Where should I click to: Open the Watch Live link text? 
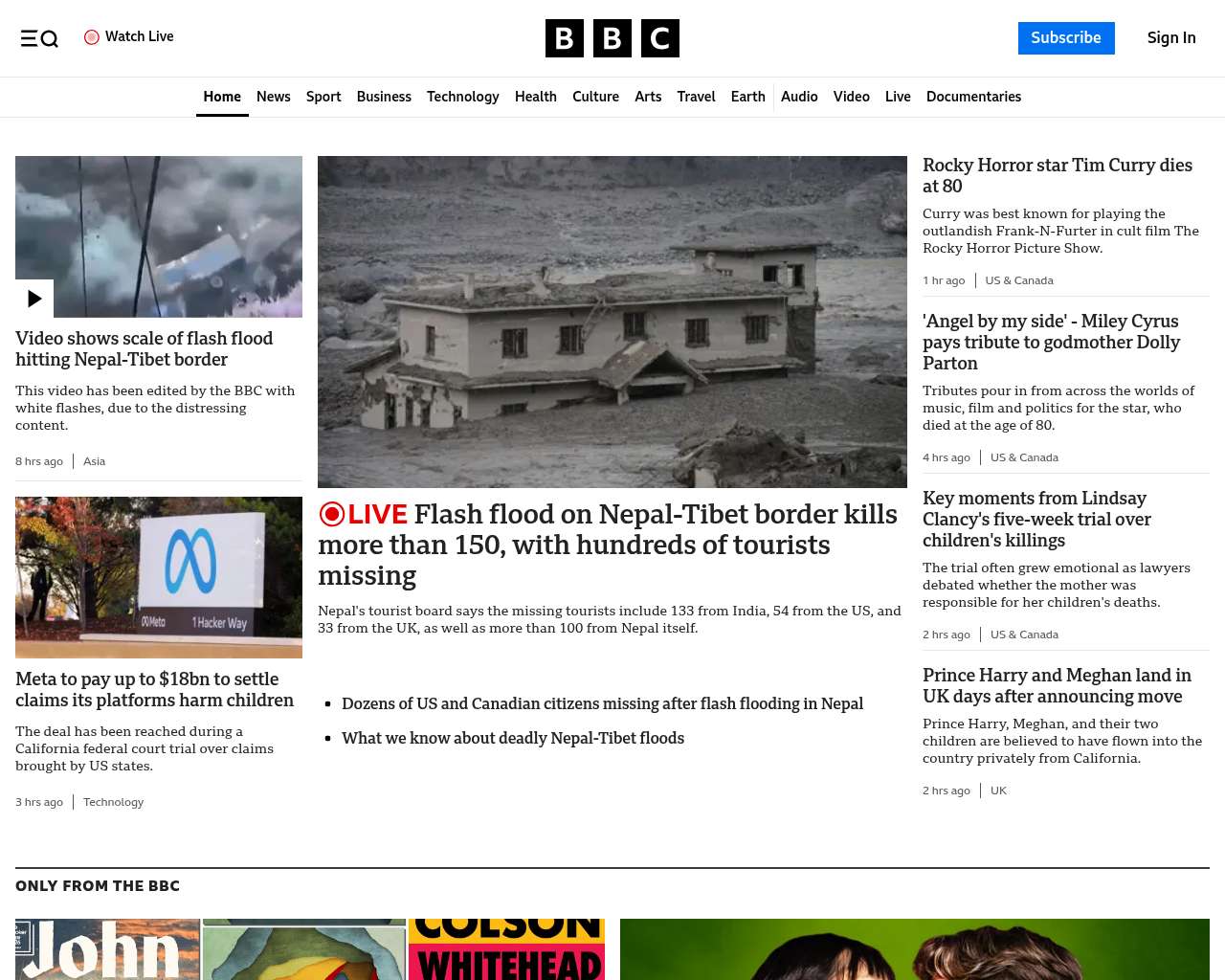[140, 36]
